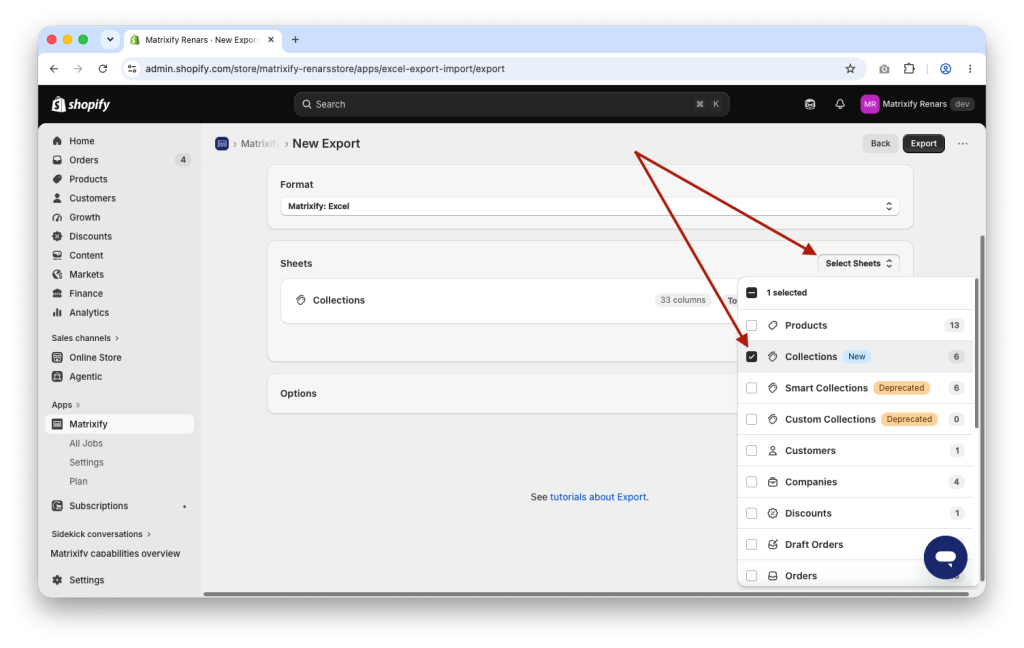Check the Companies sheet checkbox
The height and width of the screenshot is (648, 1024).
click(x=752, y=482)
